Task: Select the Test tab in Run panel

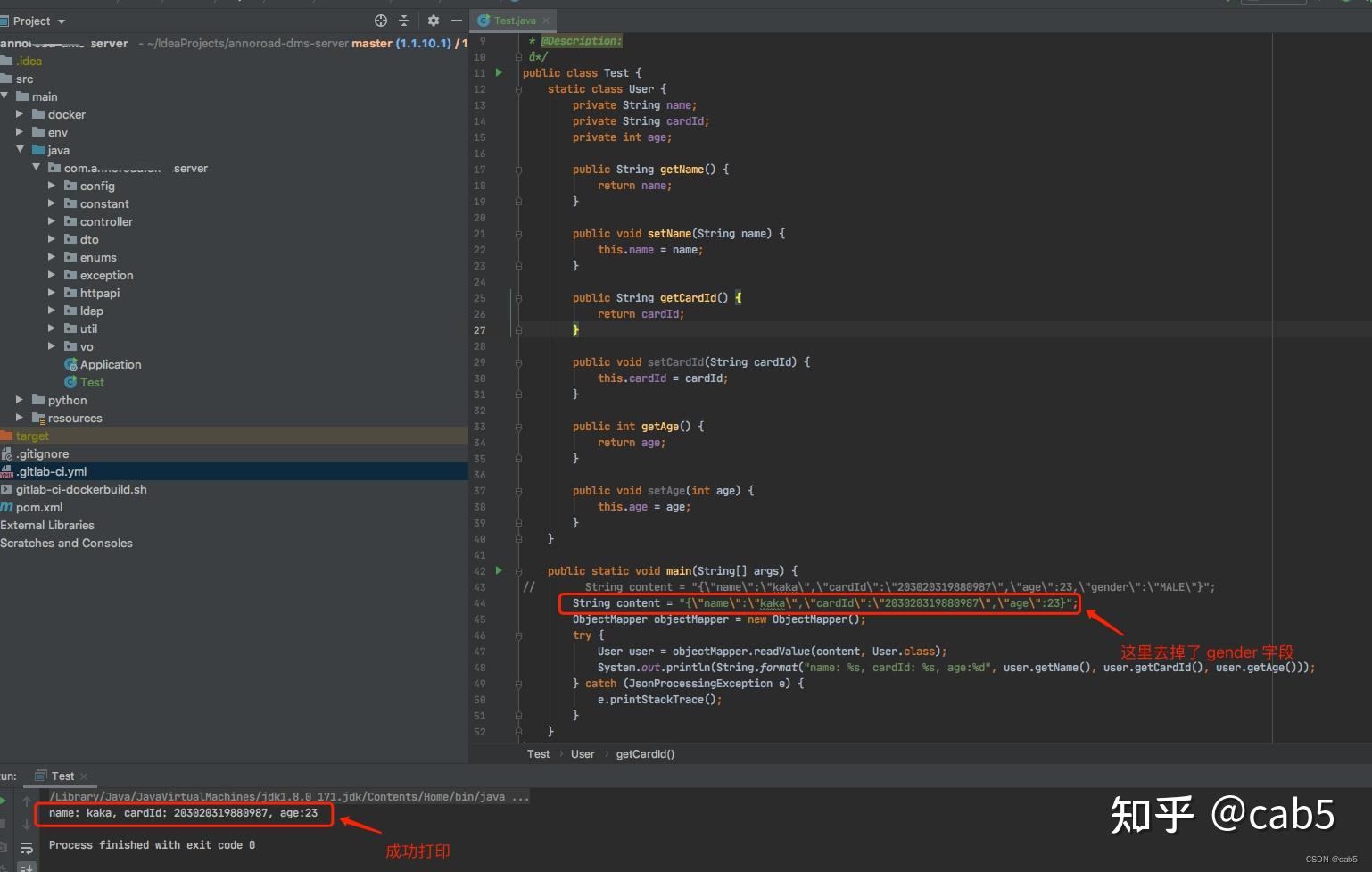Action: 62,776
